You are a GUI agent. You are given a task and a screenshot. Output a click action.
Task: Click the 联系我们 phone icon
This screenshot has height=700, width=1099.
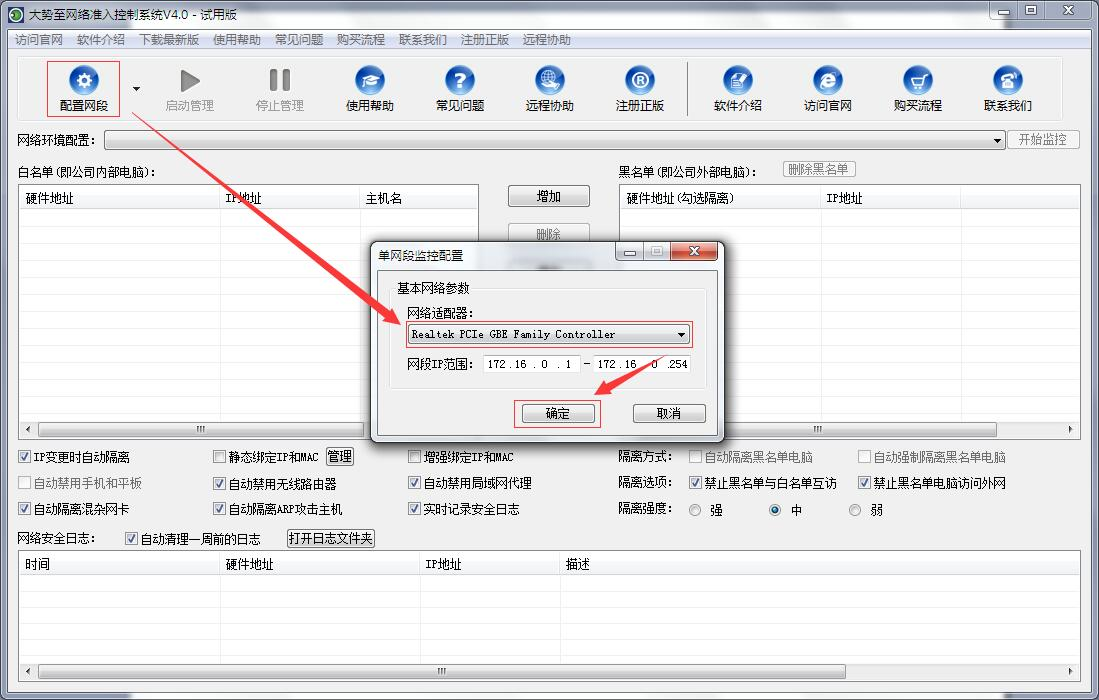click(x=1007, y=81)
